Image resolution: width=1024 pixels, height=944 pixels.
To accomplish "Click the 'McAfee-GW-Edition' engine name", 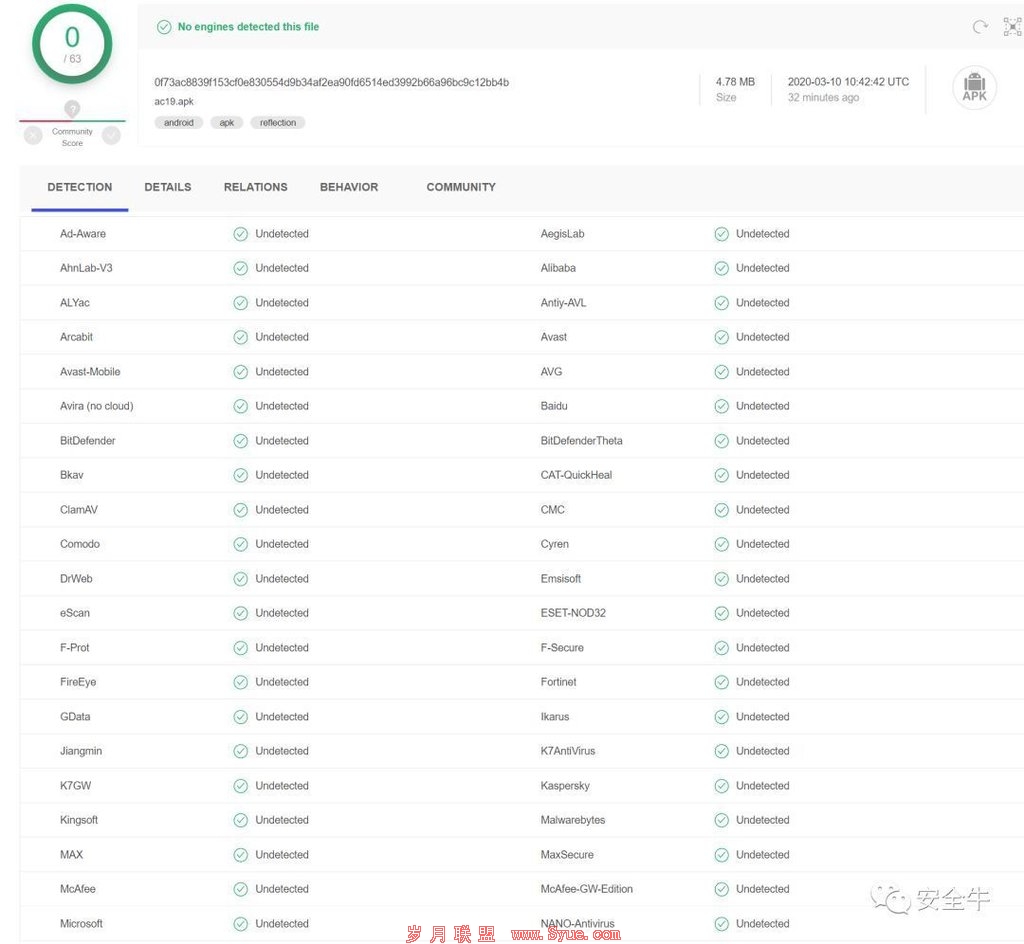I will pos(586,889).
